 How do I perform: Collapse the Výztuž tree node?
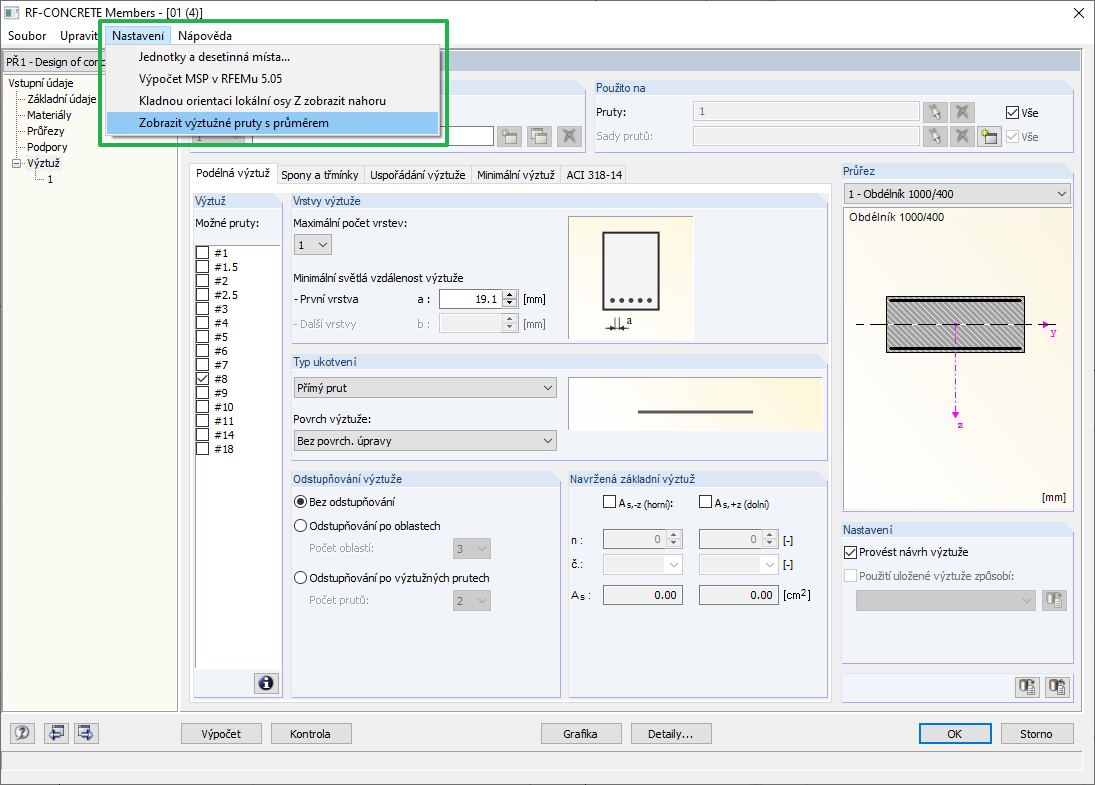point(17,163)
